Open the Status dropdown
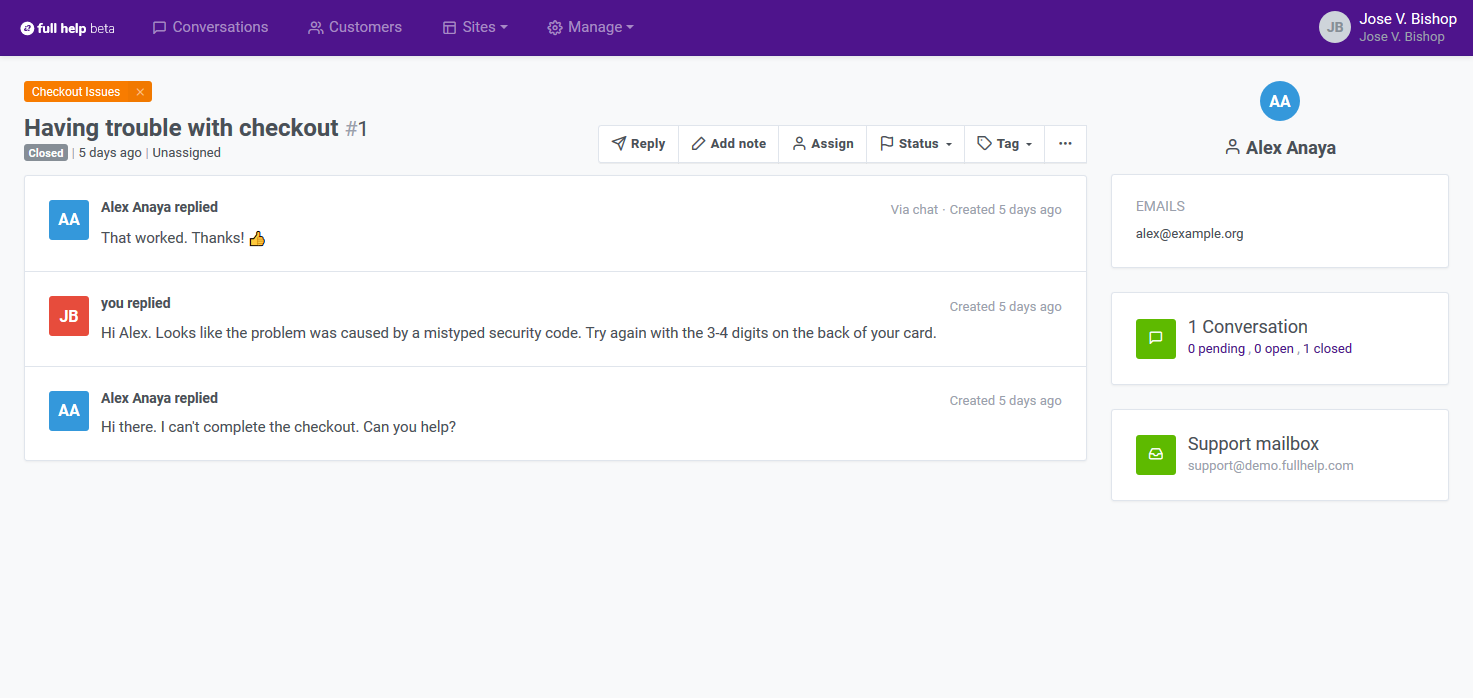The width and height of the screenshot is (1473, 698). tap(916, 144)
